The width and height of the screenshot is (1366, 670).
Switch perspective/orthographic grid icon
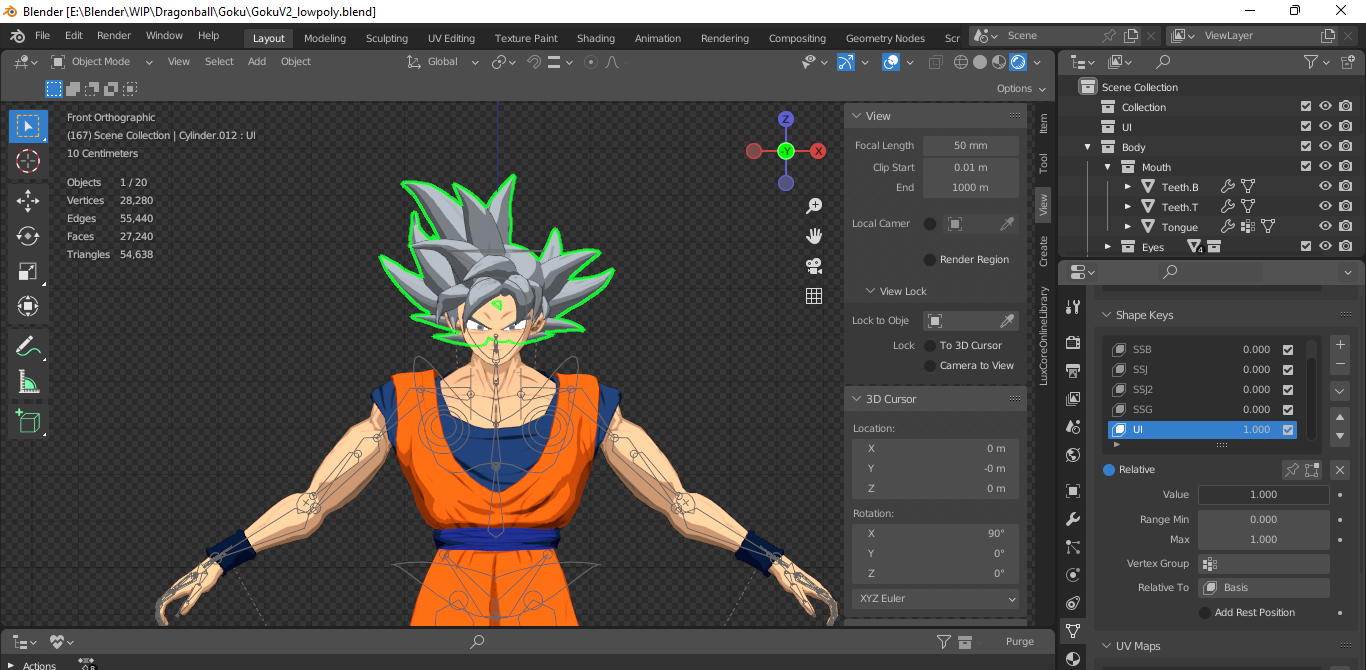pos(814,296)
